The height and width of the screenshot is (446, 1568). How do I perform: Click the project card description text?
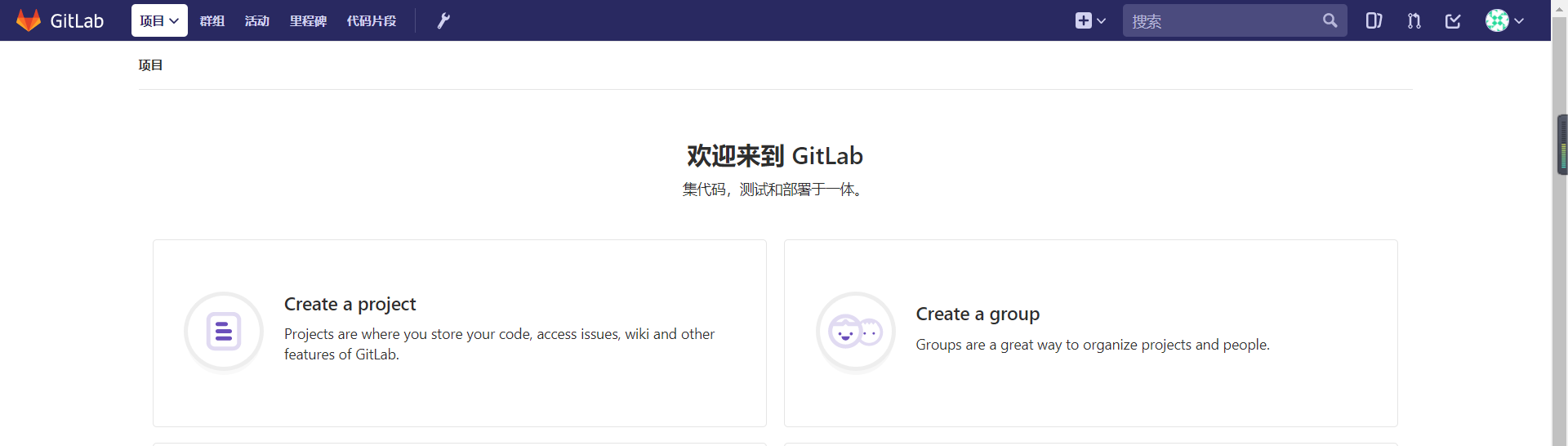pos(499,344)
